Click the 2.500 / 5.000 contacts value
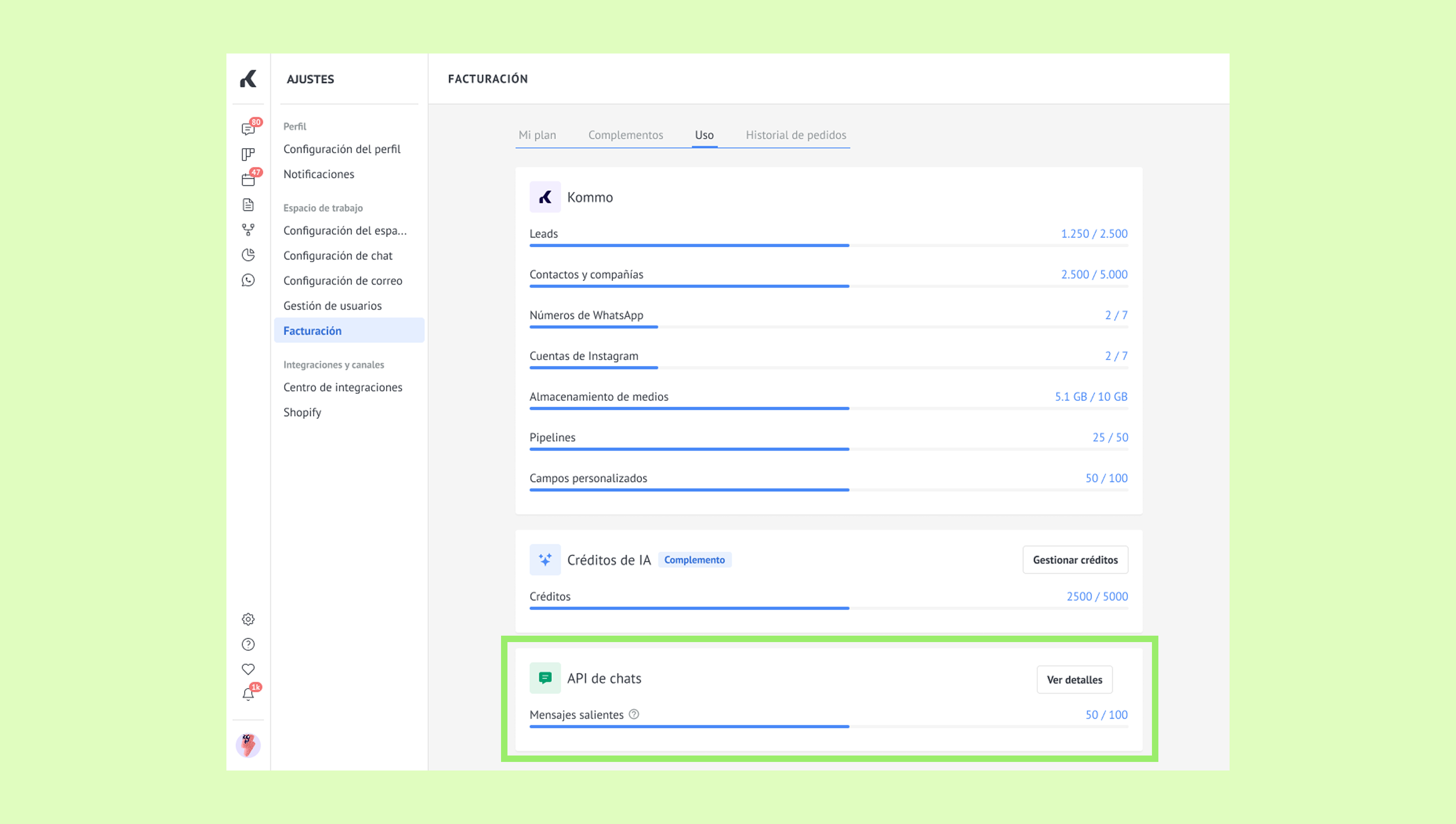1456x824 pixels. pyautogui.click(x=1094, y=274)
